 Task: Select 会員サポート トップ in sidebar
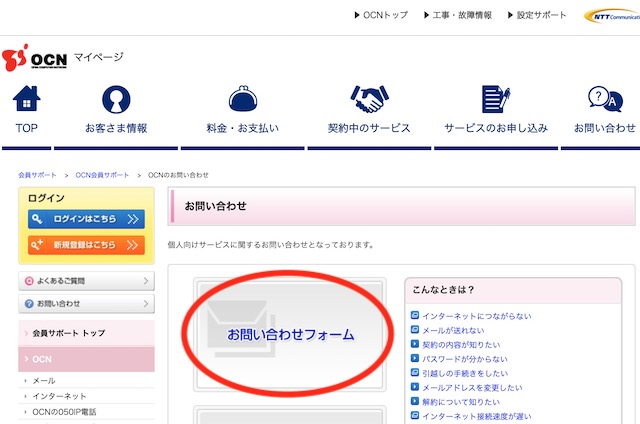coord(86,333)
